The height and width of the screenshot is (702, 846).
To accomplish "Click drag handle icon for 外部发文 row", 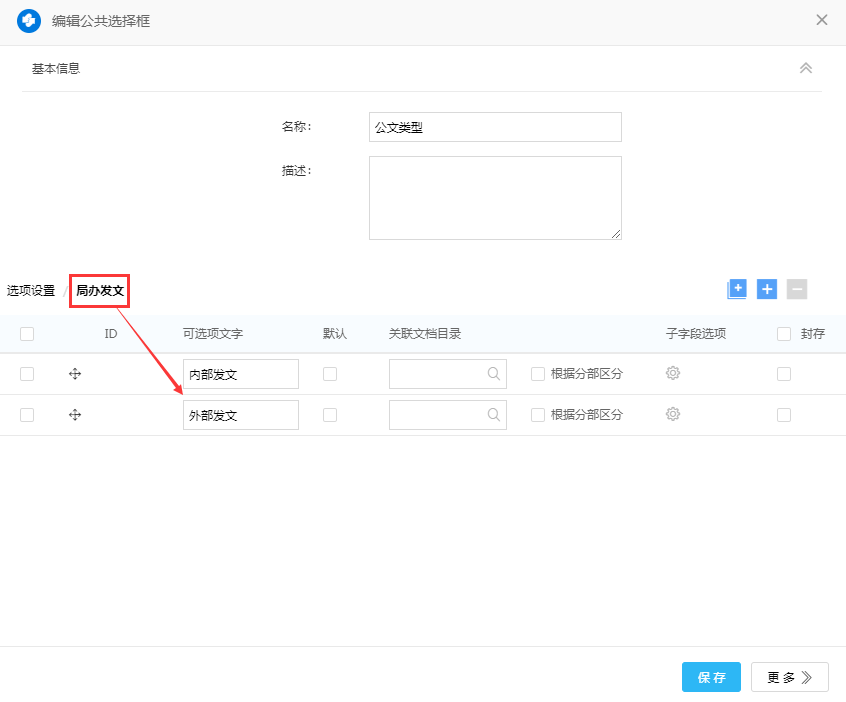I will 75,415.
